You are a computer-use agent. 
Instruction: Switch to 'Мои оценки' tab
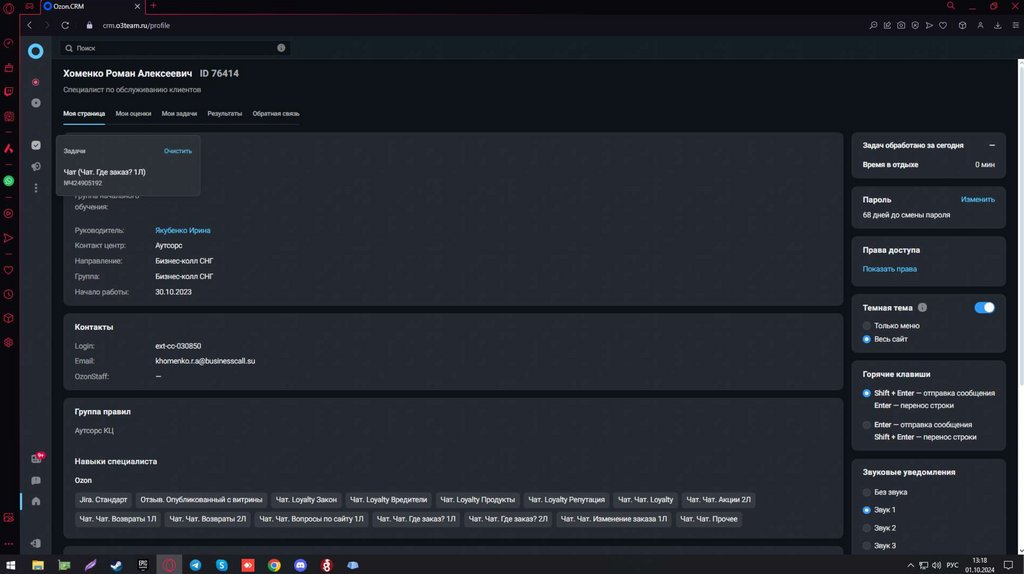pyautogui.click(x=133, y=114)
